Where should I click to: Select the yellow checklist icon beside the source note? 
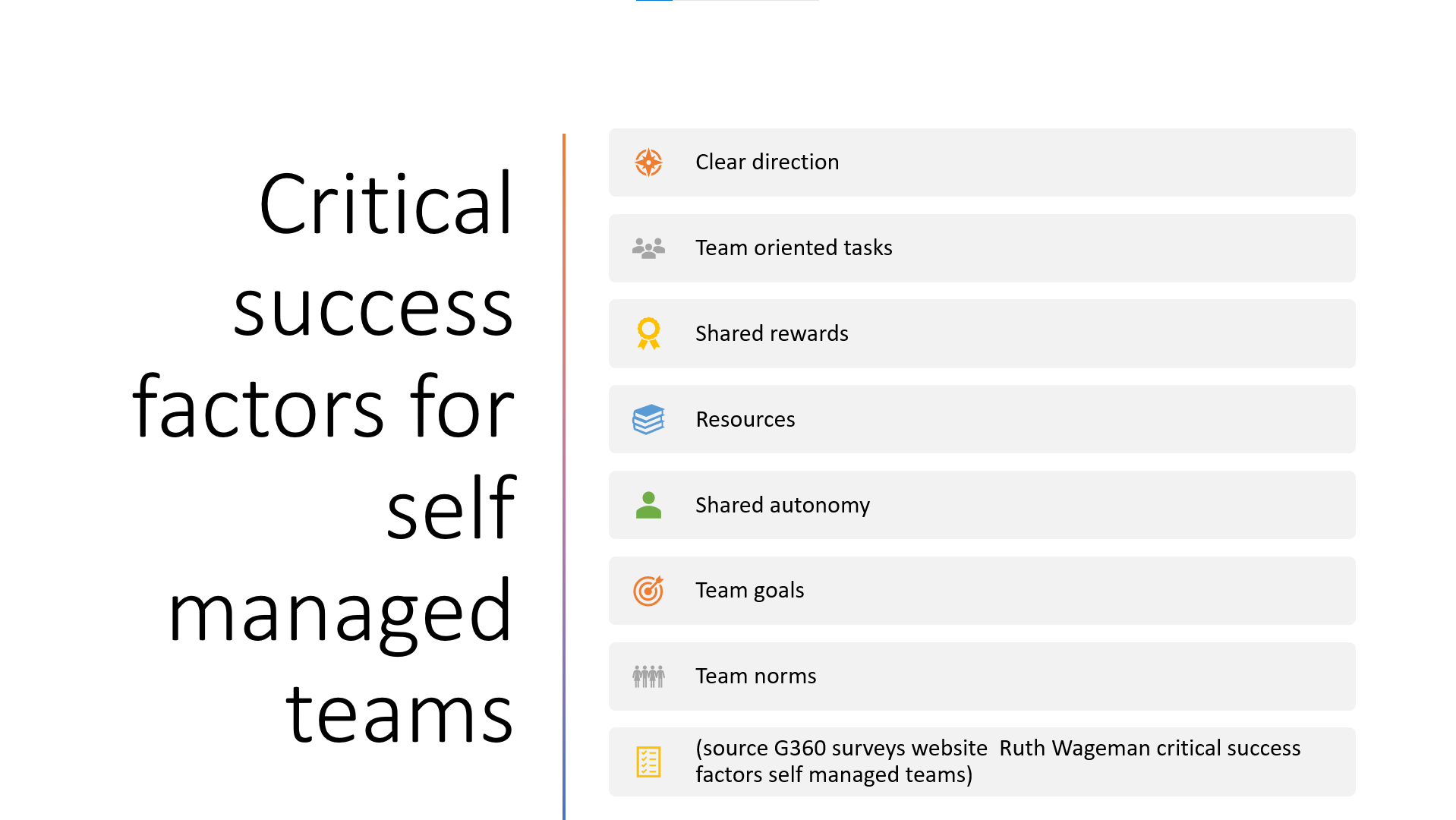point(648,762)
